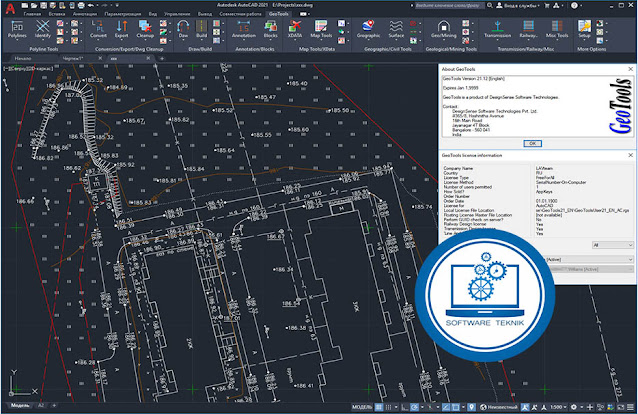
Task: Select the Draw tool
Action: (x=183, y=30)
